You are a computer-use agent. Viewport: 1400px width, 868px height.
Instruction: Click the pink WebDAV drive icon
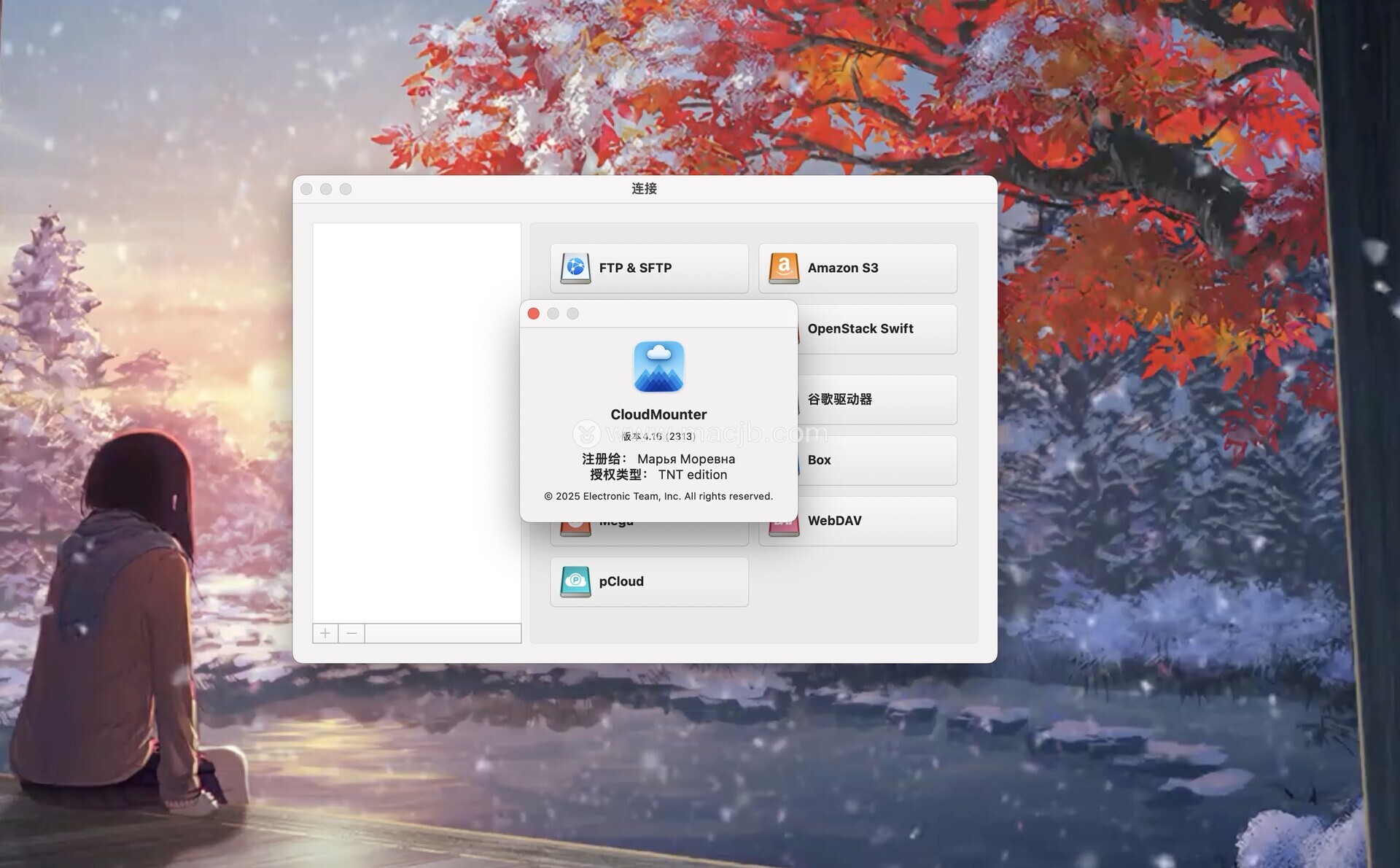pos(784,529)
